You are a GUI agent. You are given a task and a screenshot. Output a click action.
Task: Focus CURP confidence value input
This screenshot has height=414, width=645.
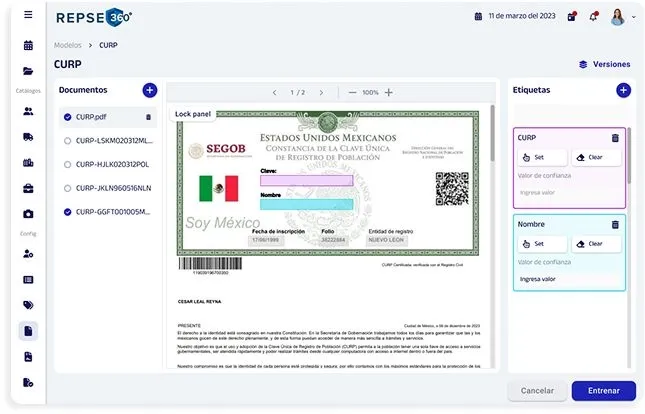tap(569, 193)
